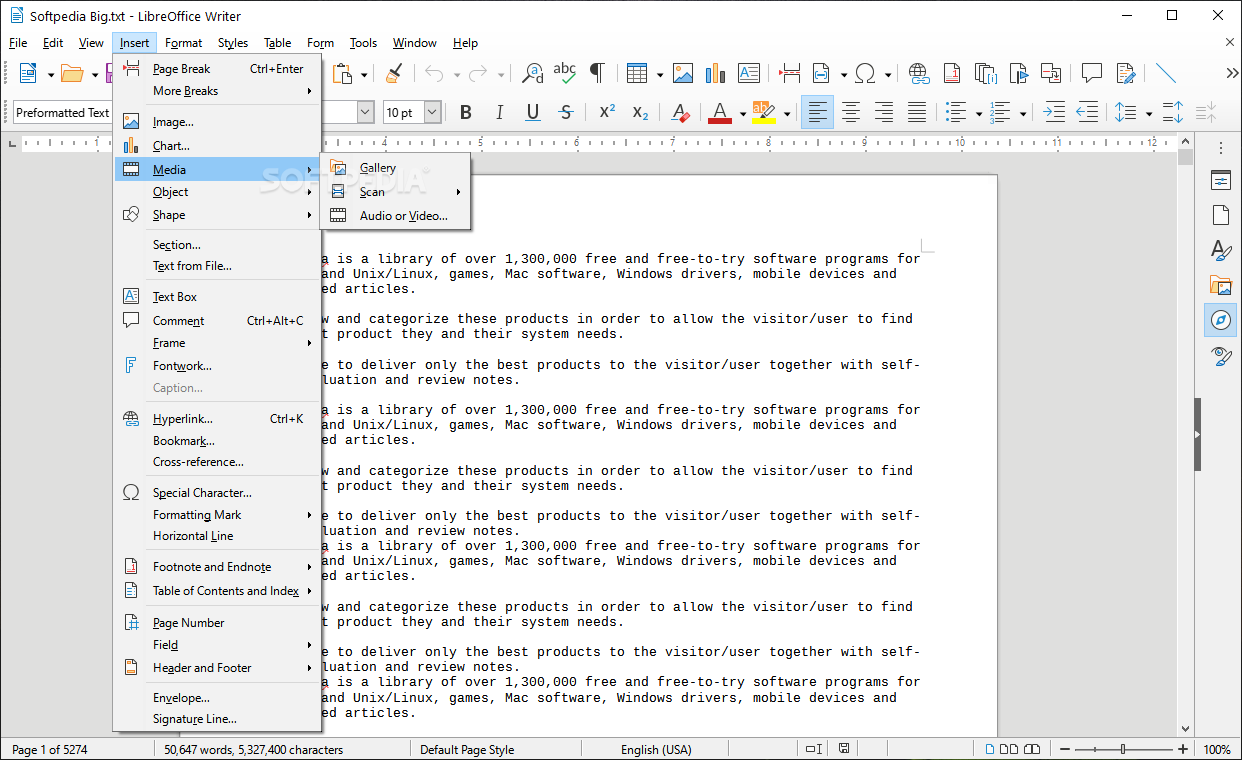The width and height of the screenshot is (1242, 760).
Task: Click English (USA) language in status bar
Action: (x=656, y=749)
